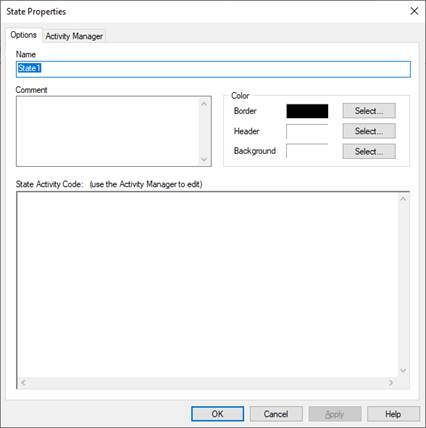
Task: Close the State Properties dialog
Action: tap(414, 11)
